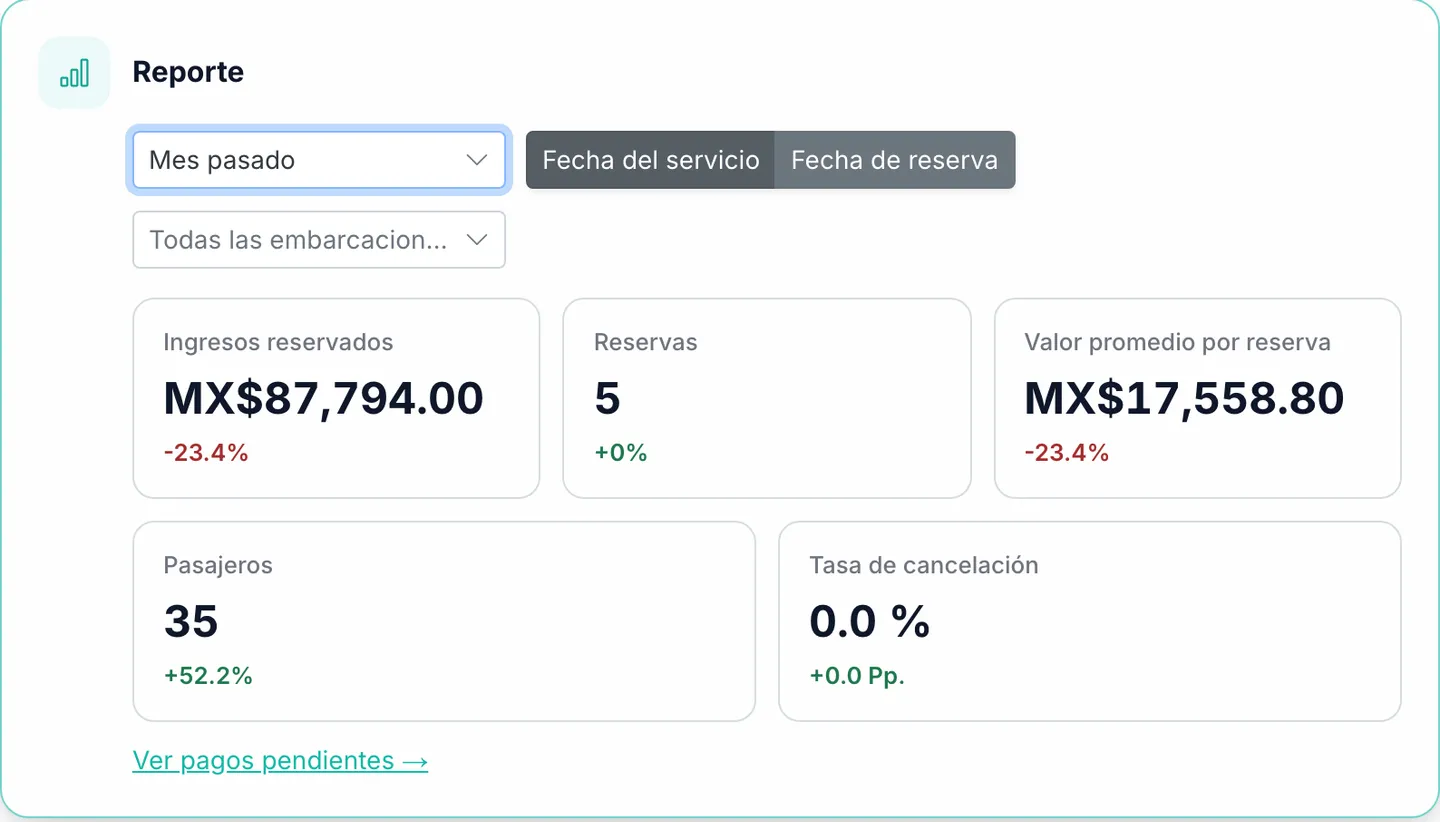Click 'Valor promedio por reserva' label
The height and width of the screenshot is (822, 1440).
1177,343
